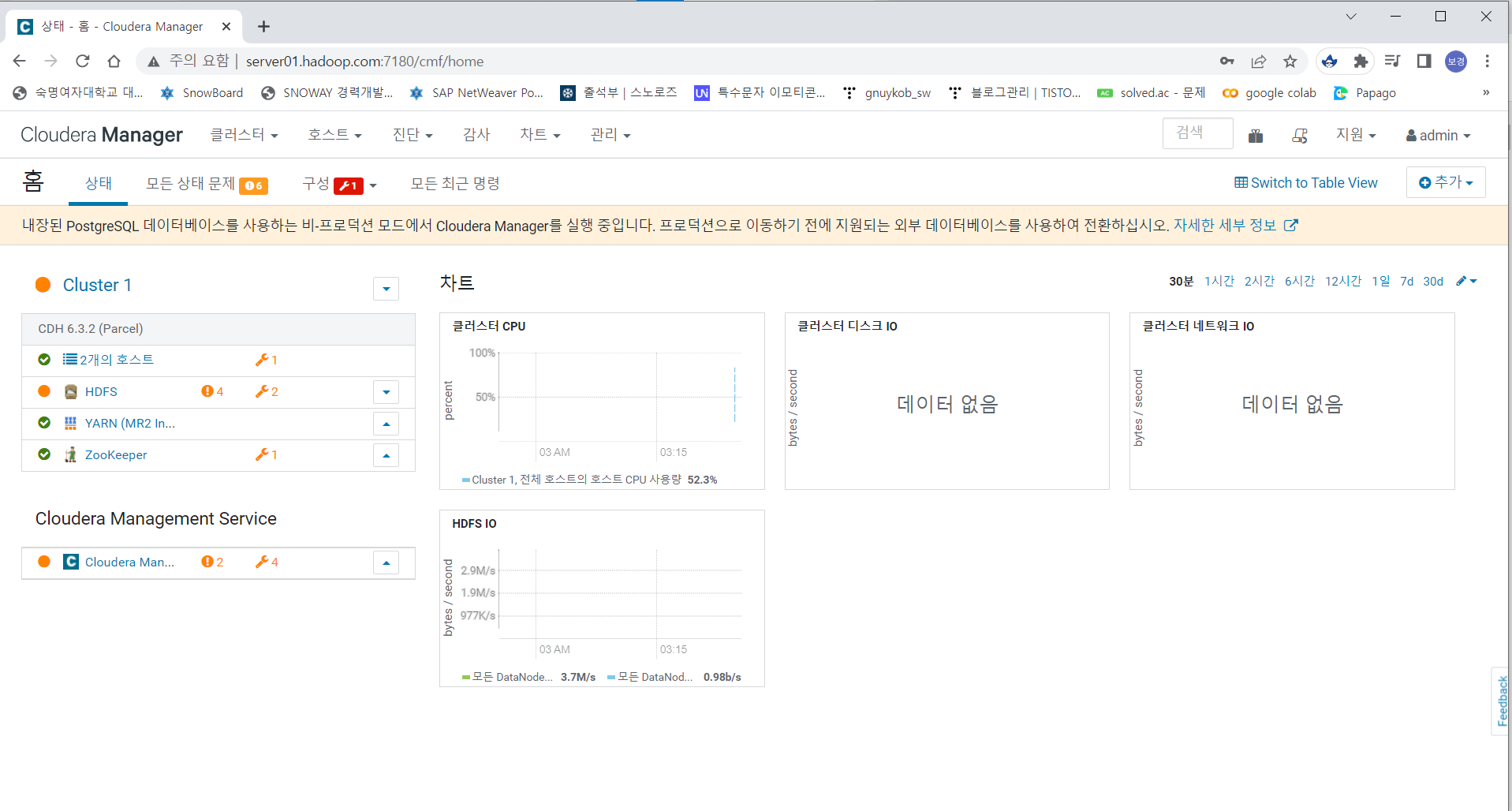Open the 감사 menu item

[476, 135]
